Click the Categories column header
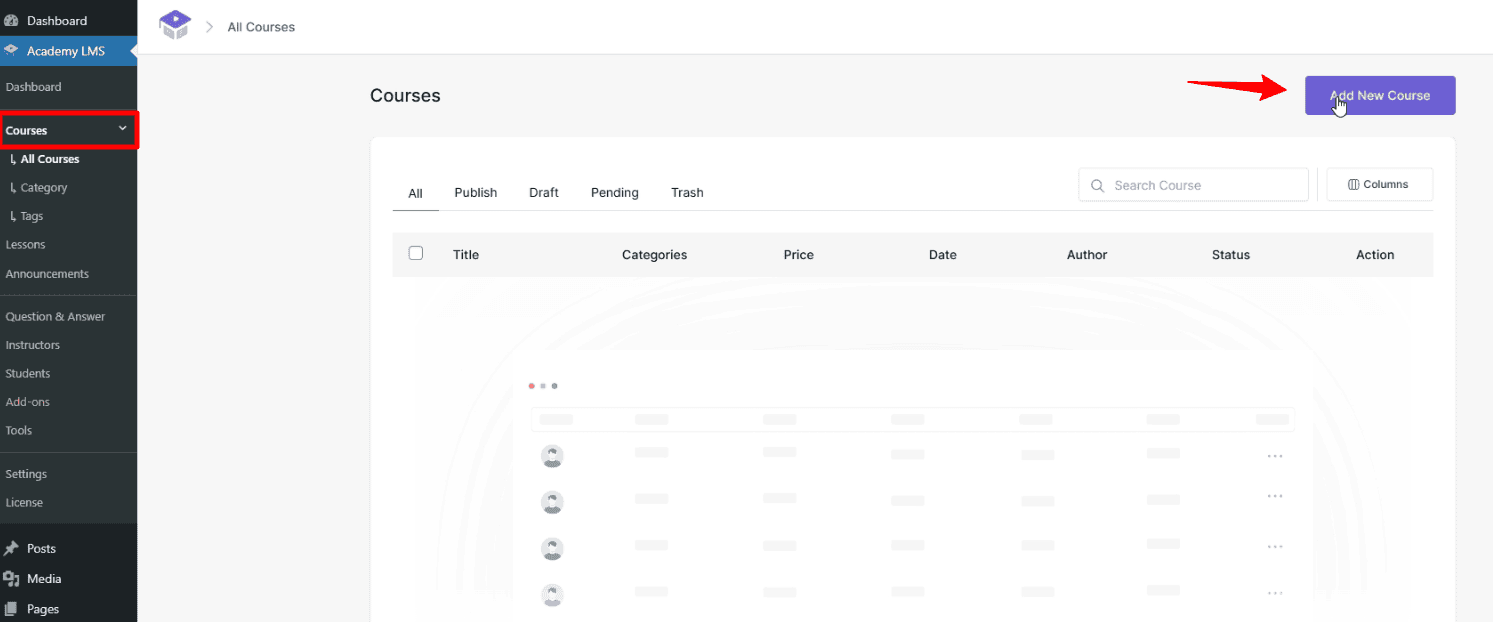 654,254
